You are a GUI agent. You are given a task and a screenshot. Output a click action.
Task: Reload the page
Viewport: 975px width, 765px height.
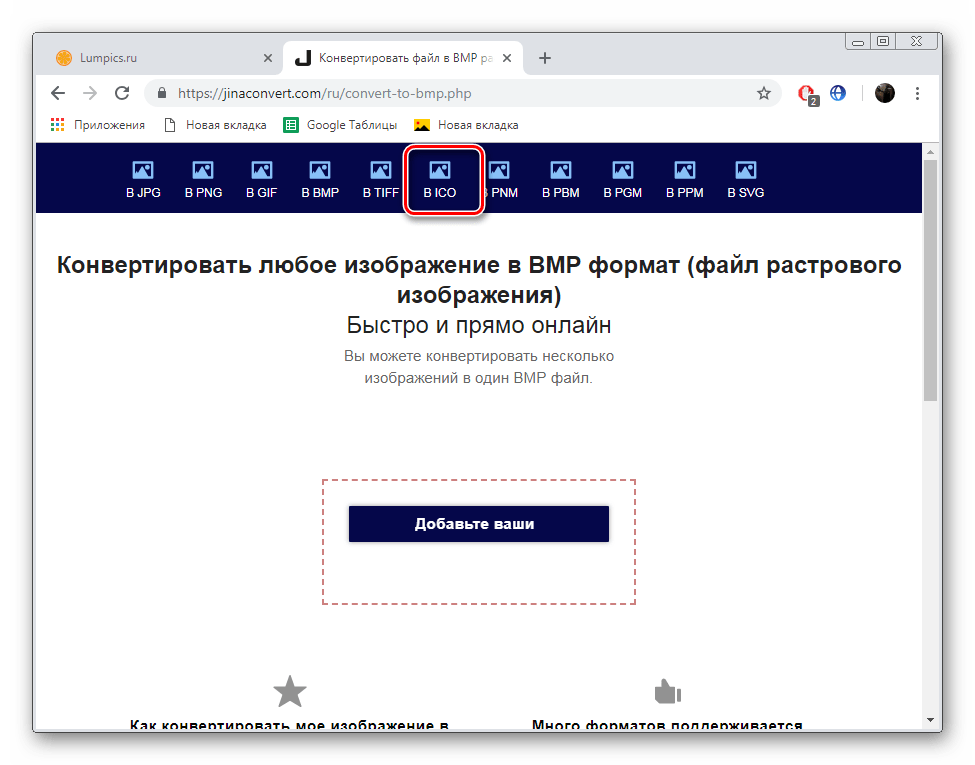coord(122,93)
